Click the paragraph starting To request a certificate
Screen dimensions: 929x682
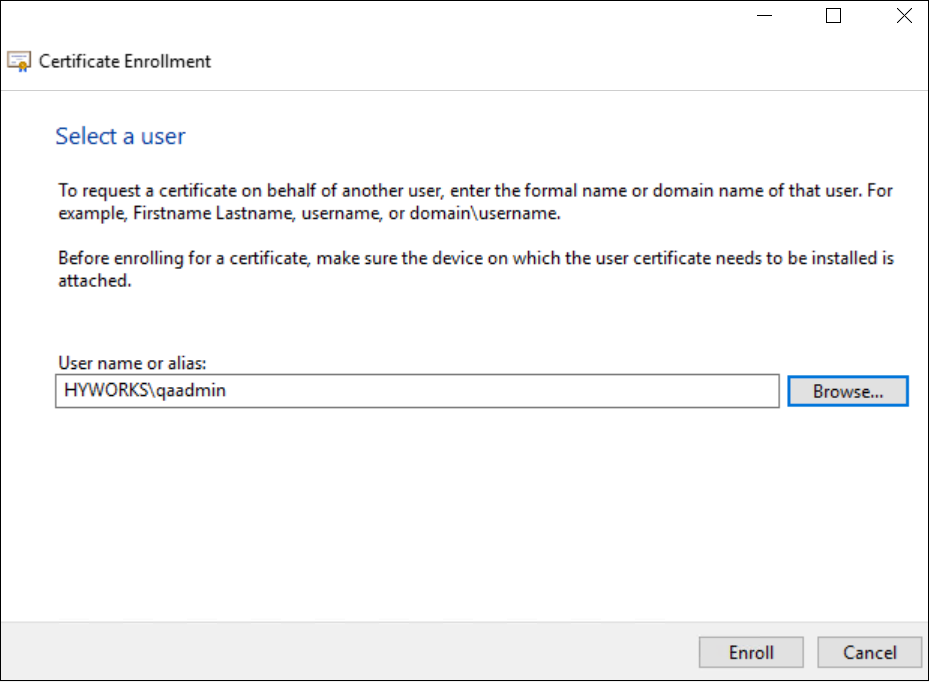[x=475, y=201]
